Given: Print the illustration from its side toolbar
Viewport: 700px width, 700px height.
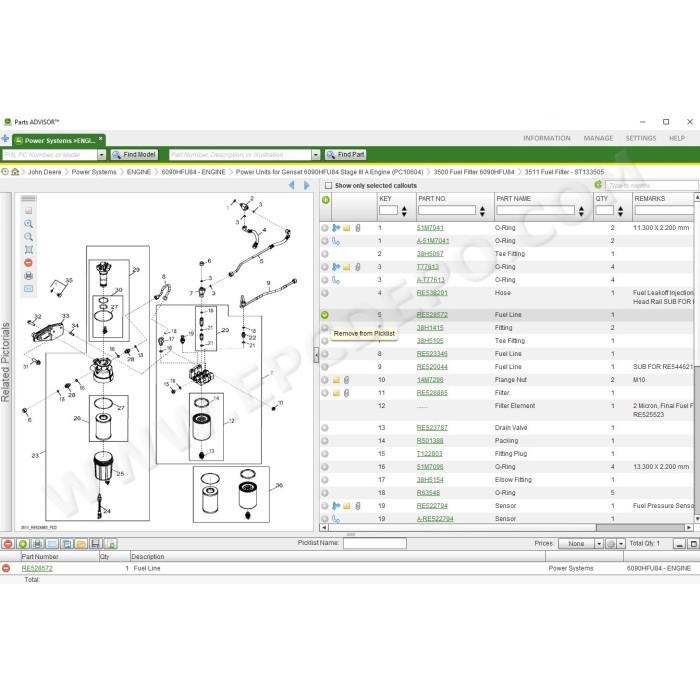Looking at the screenshot, I should pos(29,275).
